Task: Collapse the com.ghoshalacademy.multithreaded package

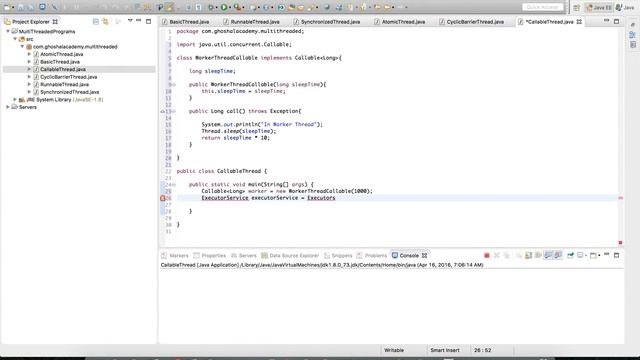Action: click(22, 47)
